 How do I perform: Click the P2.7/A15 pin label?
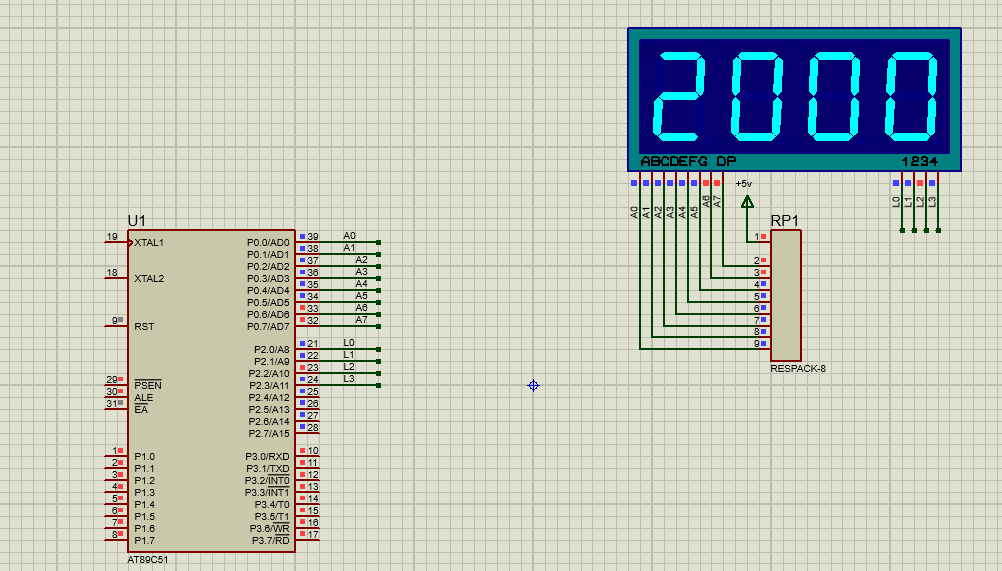269,434
